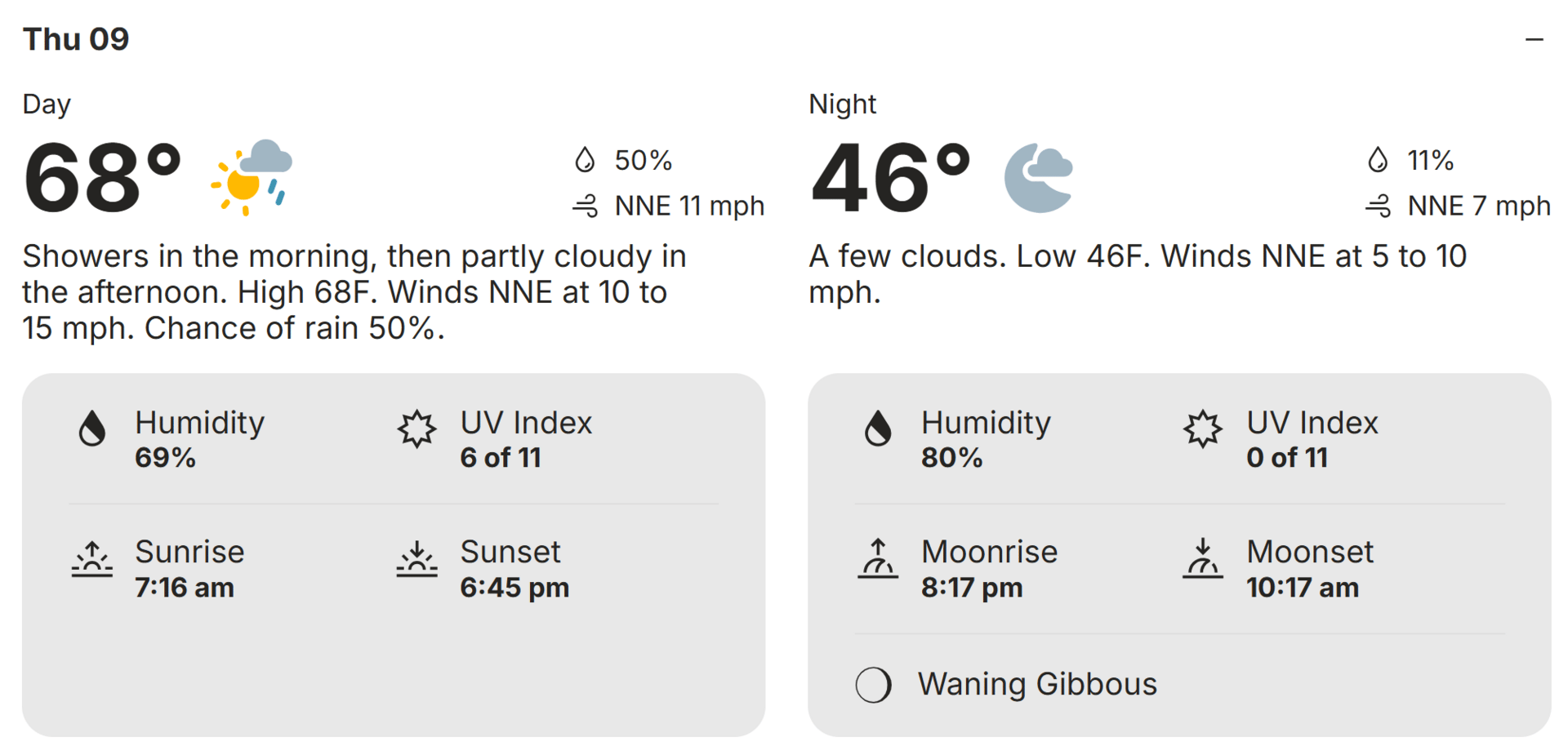This screenshot has width=1568, height=755.
Task: Click the Waning Gibbous label
Action: 1037,684
